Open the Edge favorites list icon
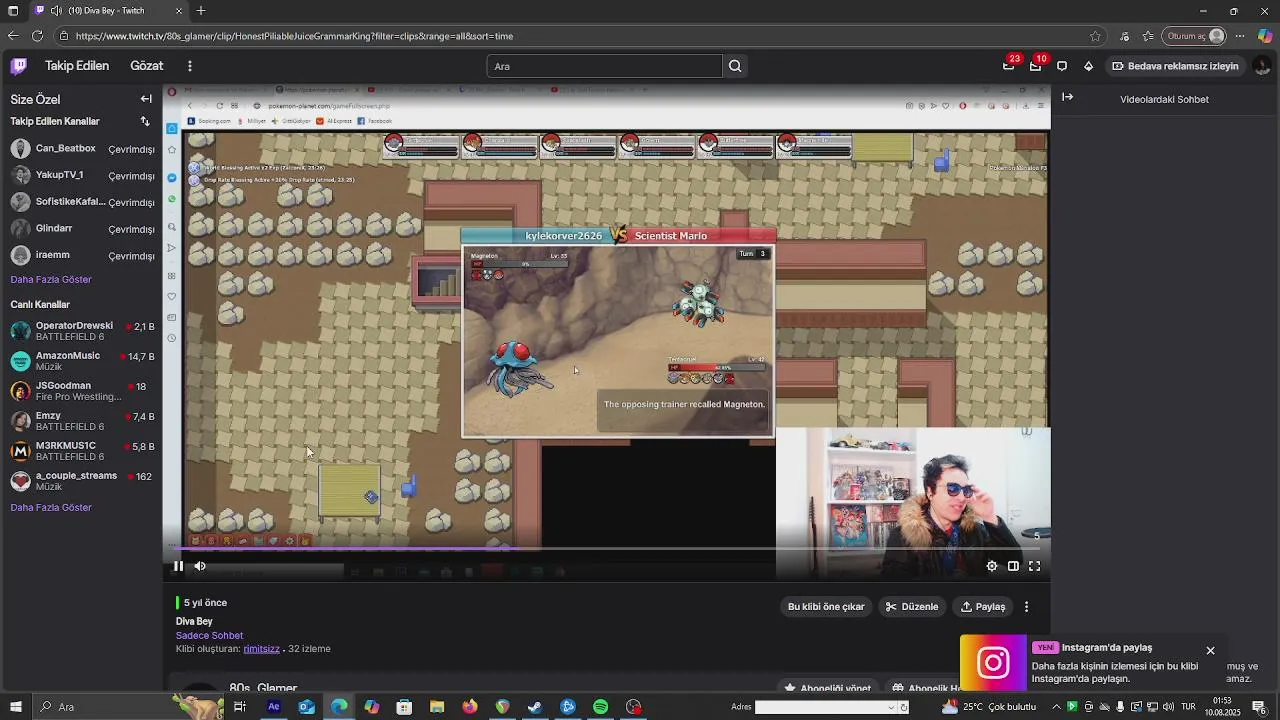1280x720 pixels. [x=1146, y=36]
